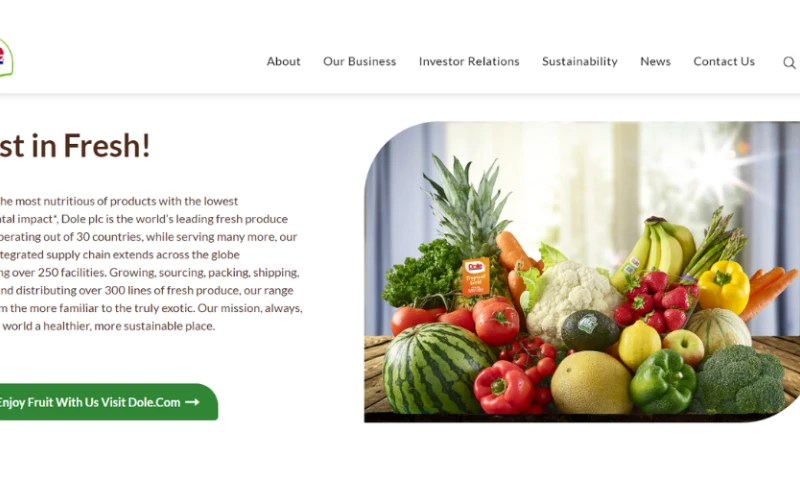The image size is (800, 480).
Task: Open the search magnifier icon
Action: (x=789, y=62)
